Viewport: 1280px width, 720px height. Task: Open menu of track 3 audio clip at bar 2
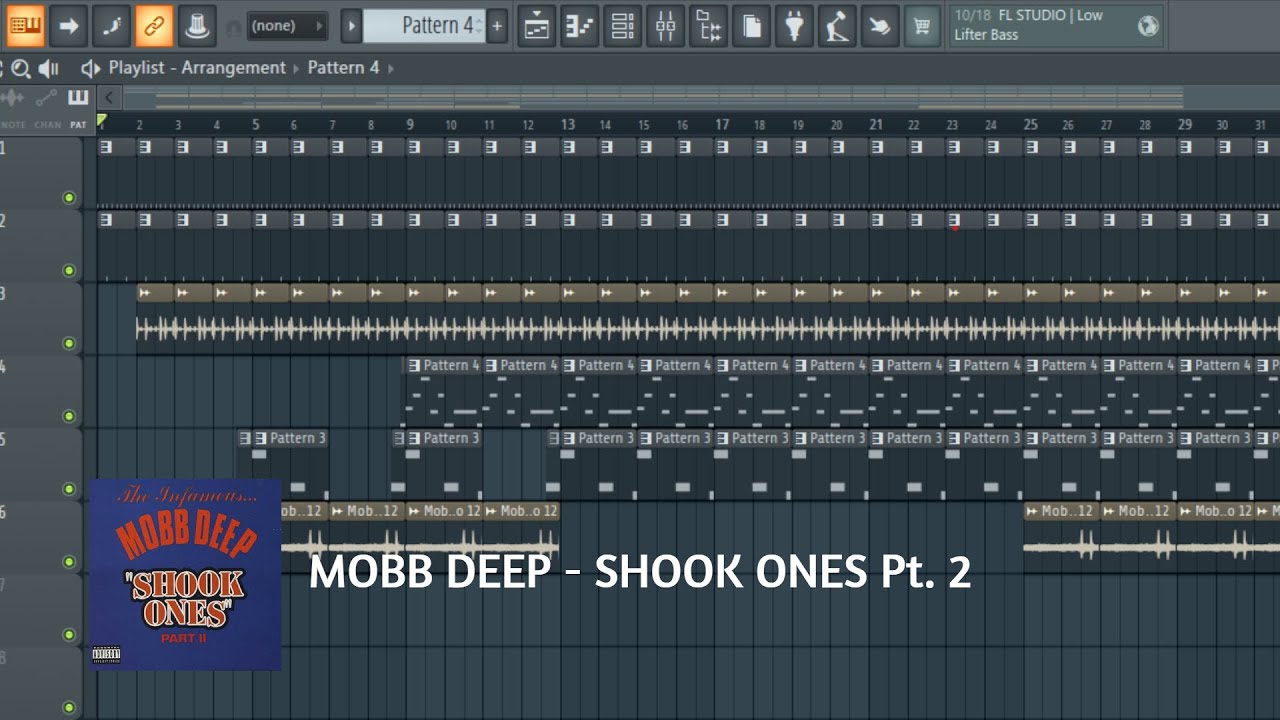coord(145,292)
